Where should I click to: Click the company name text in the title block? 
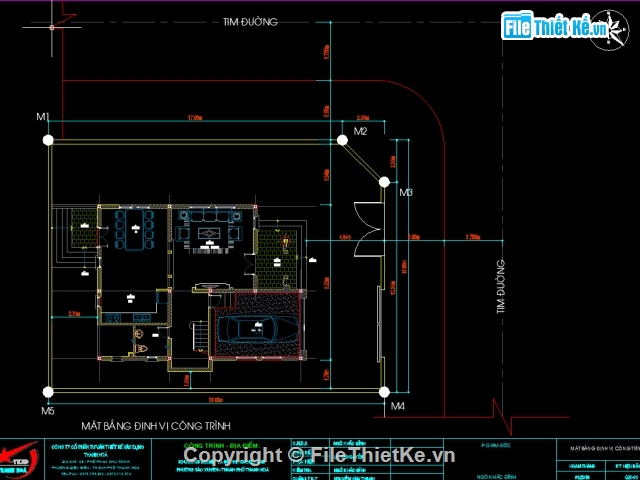[x=100, y=450]
